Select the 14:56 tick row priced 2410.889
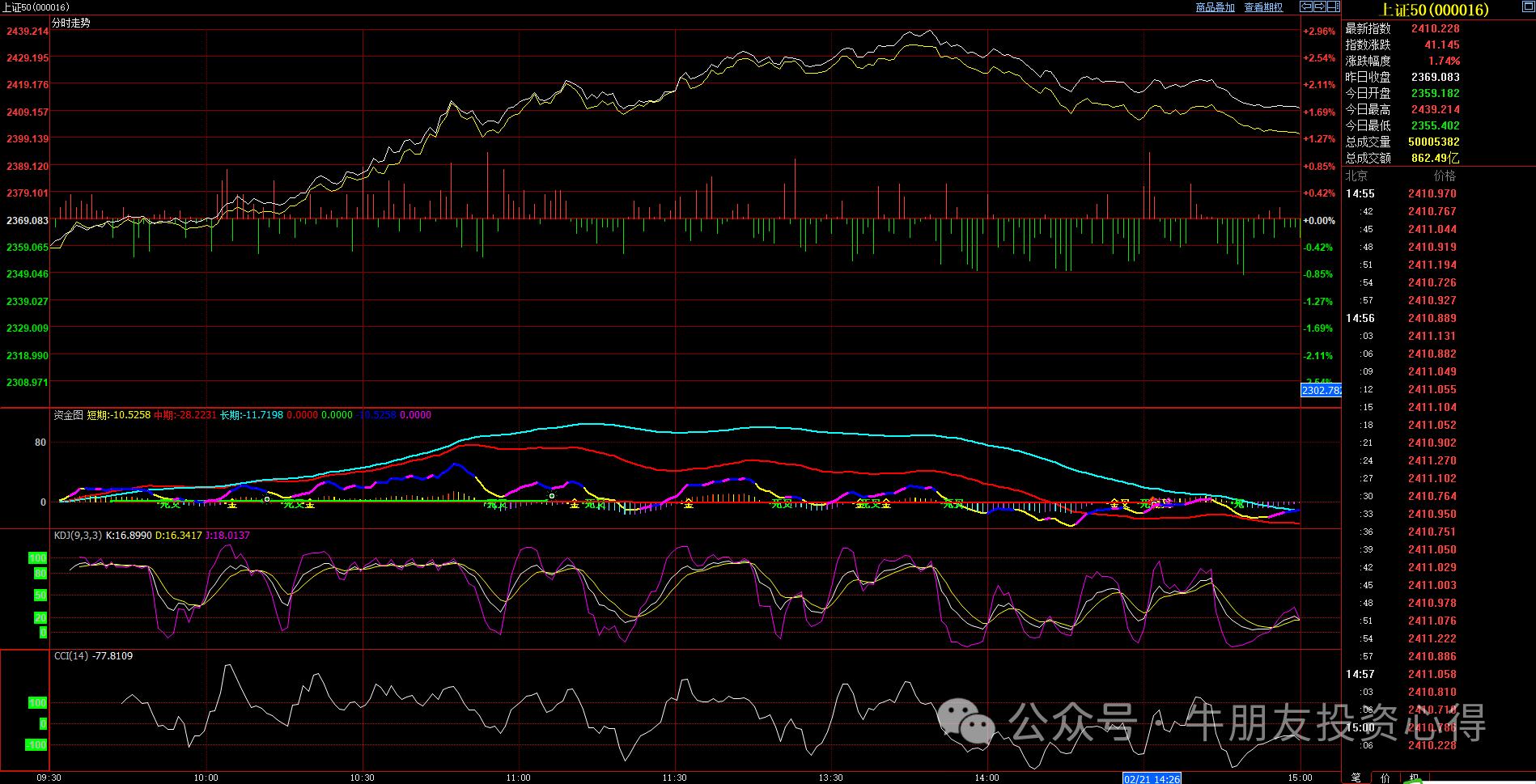The image size is (1536, 784). (1401, 318)
